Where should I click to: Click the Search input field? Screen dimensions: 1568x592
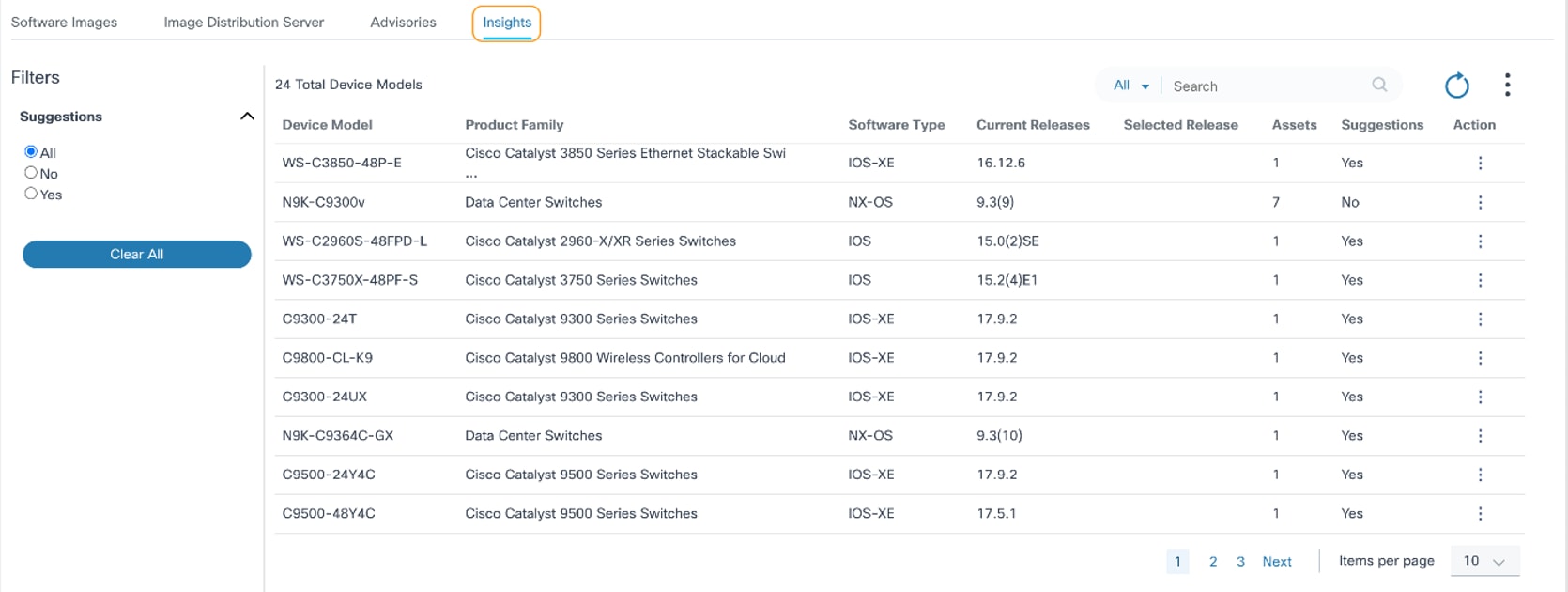[x=1268, y=86]
